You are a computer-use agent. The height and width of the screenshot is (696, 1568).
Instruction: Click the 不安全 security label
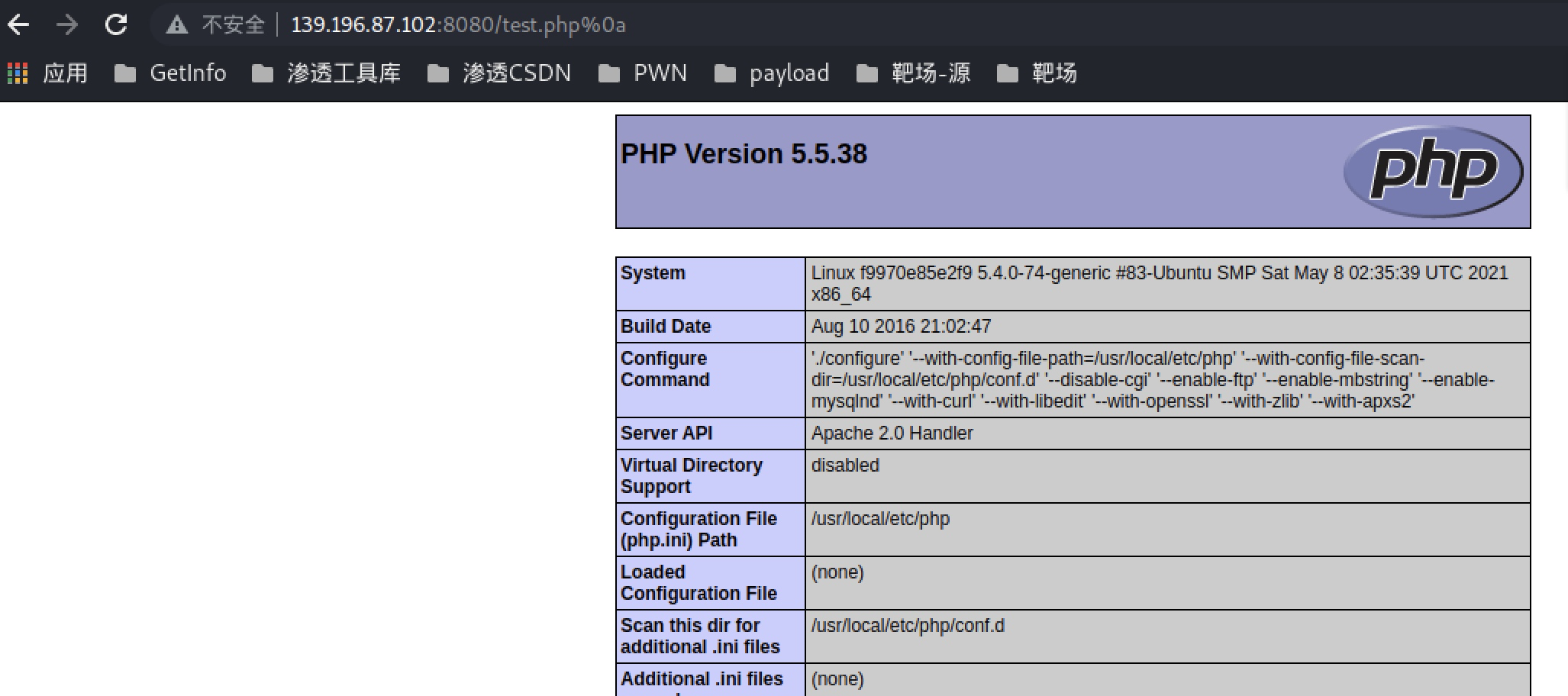(x=233, y=25)
